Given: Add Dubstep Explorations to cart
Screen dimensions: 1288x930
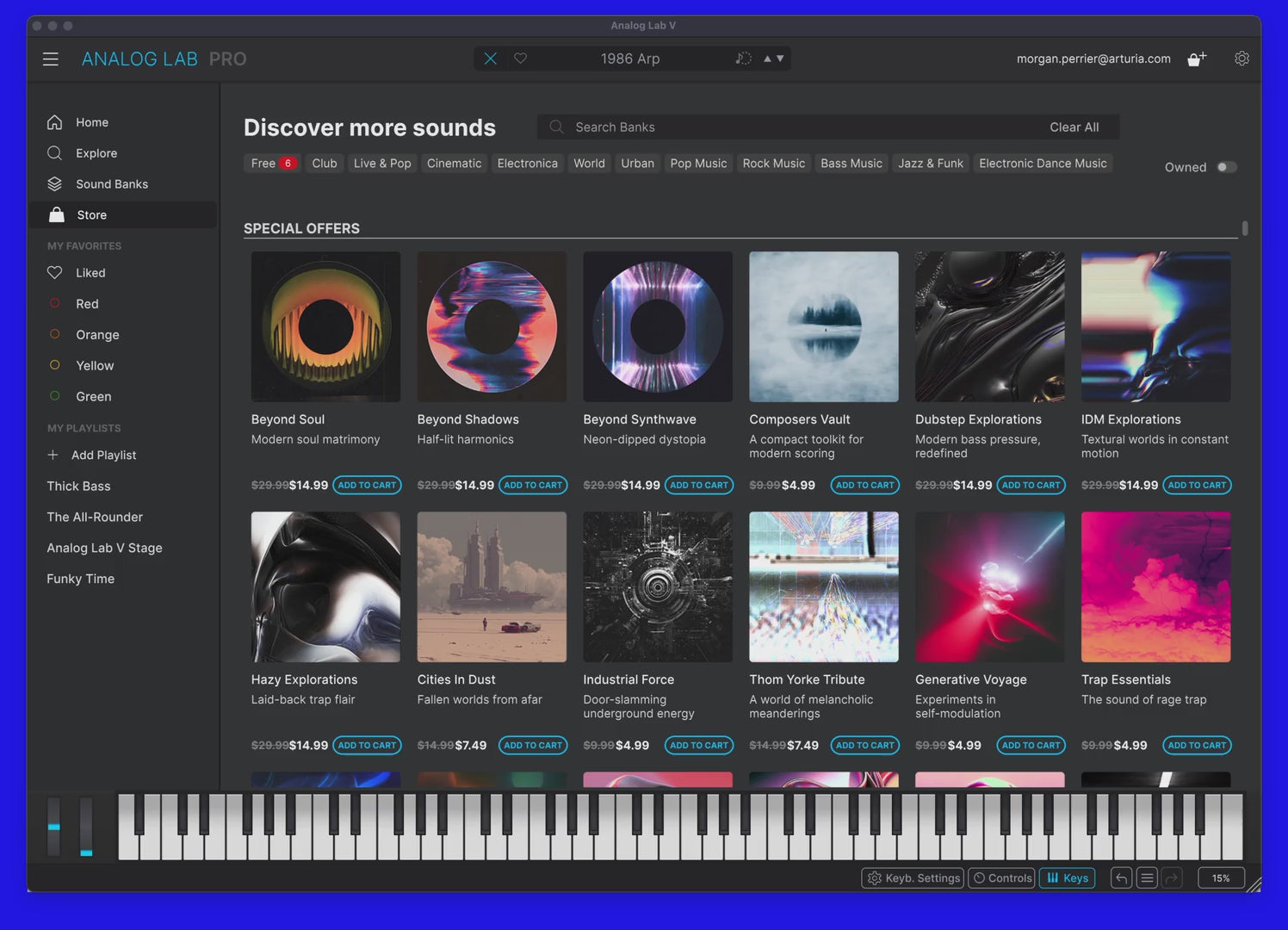Looking at the screenshot, I should (x=1031, y=485).
